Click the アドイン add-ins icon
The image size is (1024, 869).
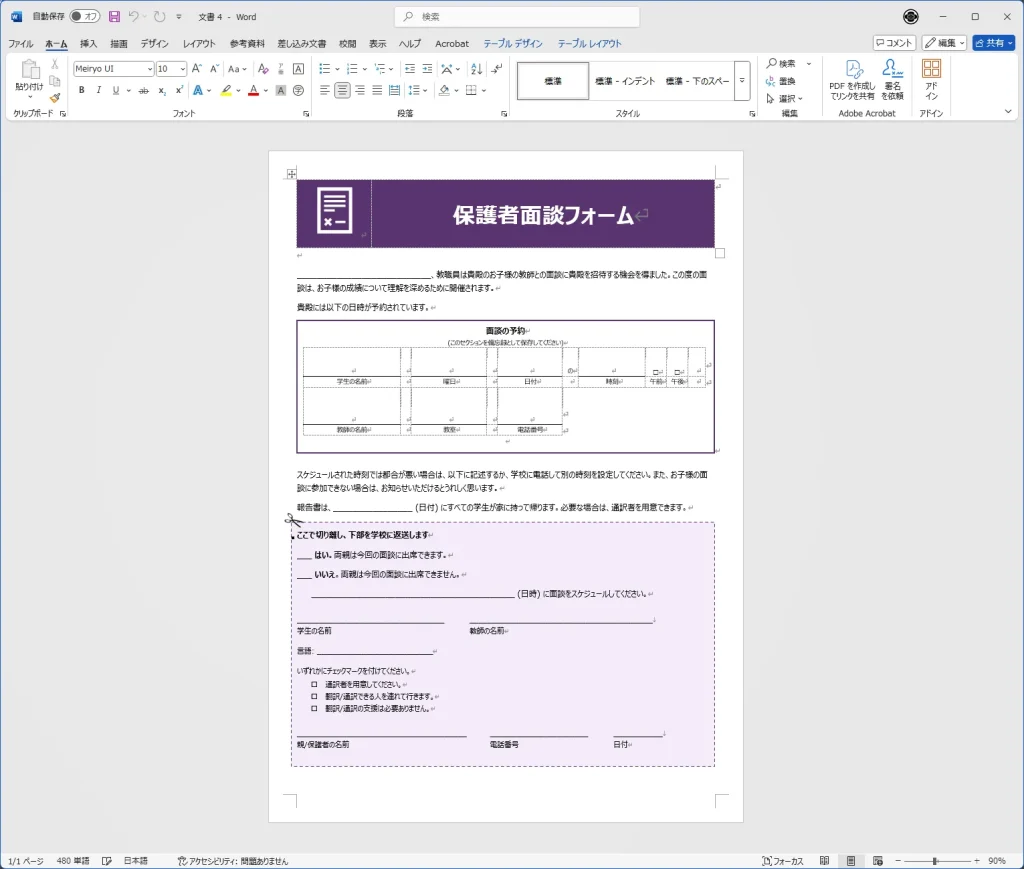tap(931, 80)
